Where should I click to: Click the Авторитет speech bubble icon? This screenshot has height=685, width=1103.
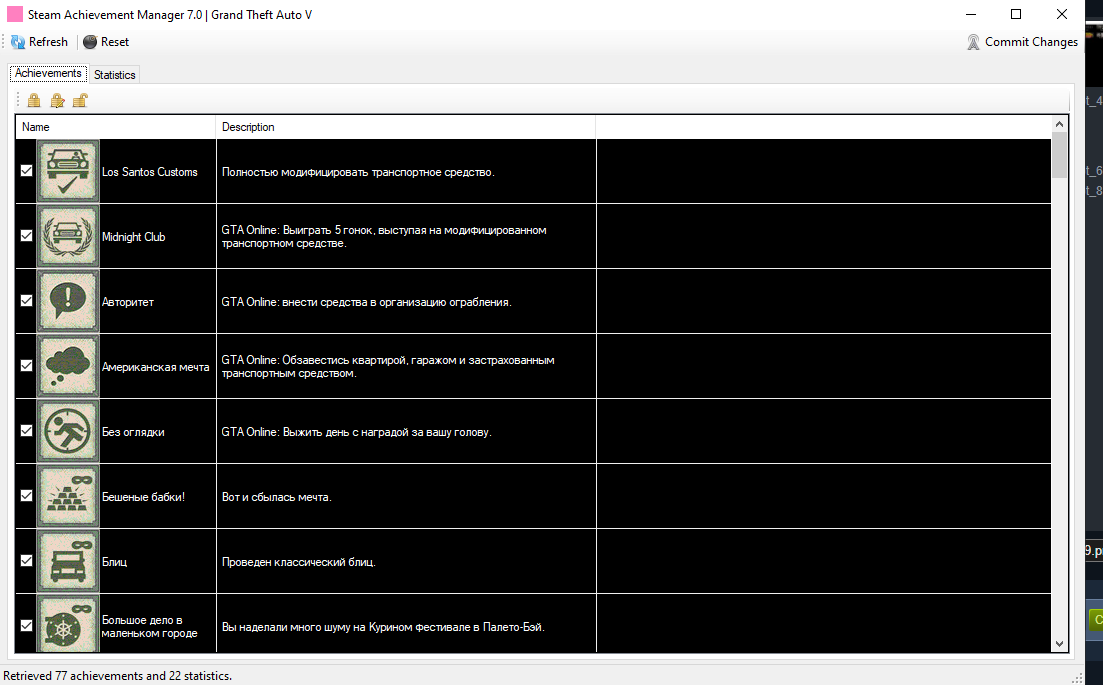[68, 301]
